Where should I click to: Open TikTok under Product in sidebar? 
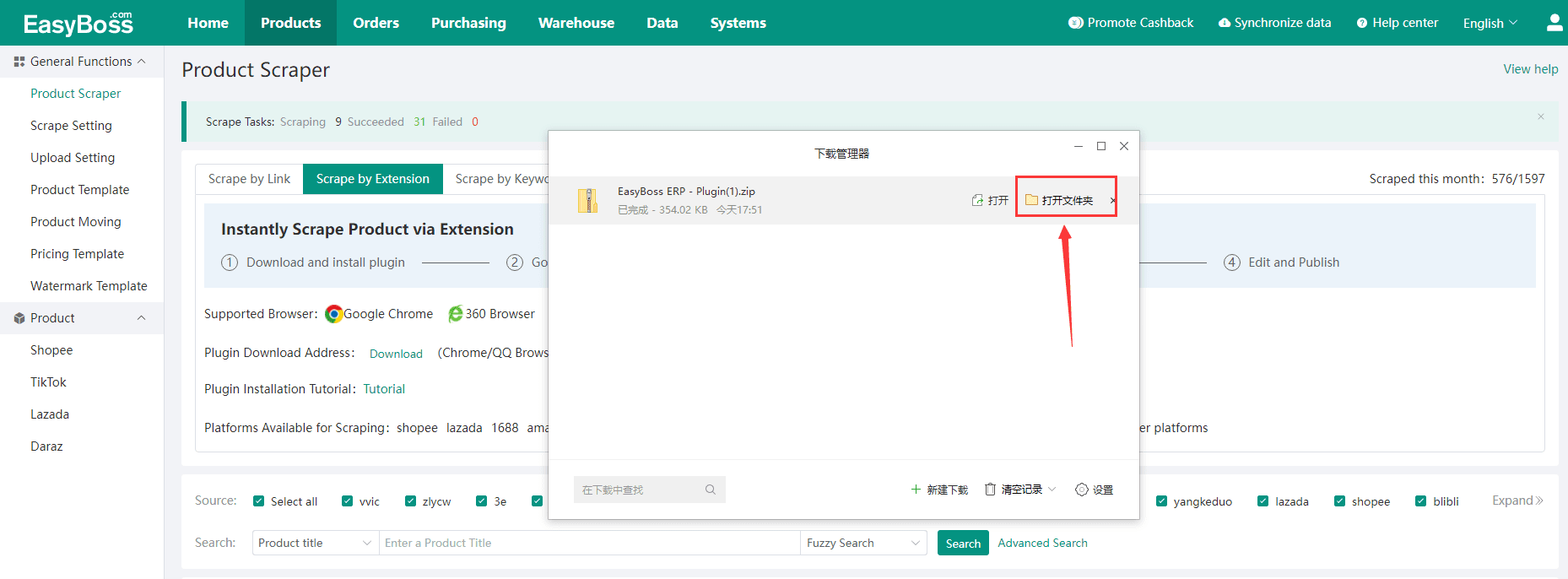point(48,382)
